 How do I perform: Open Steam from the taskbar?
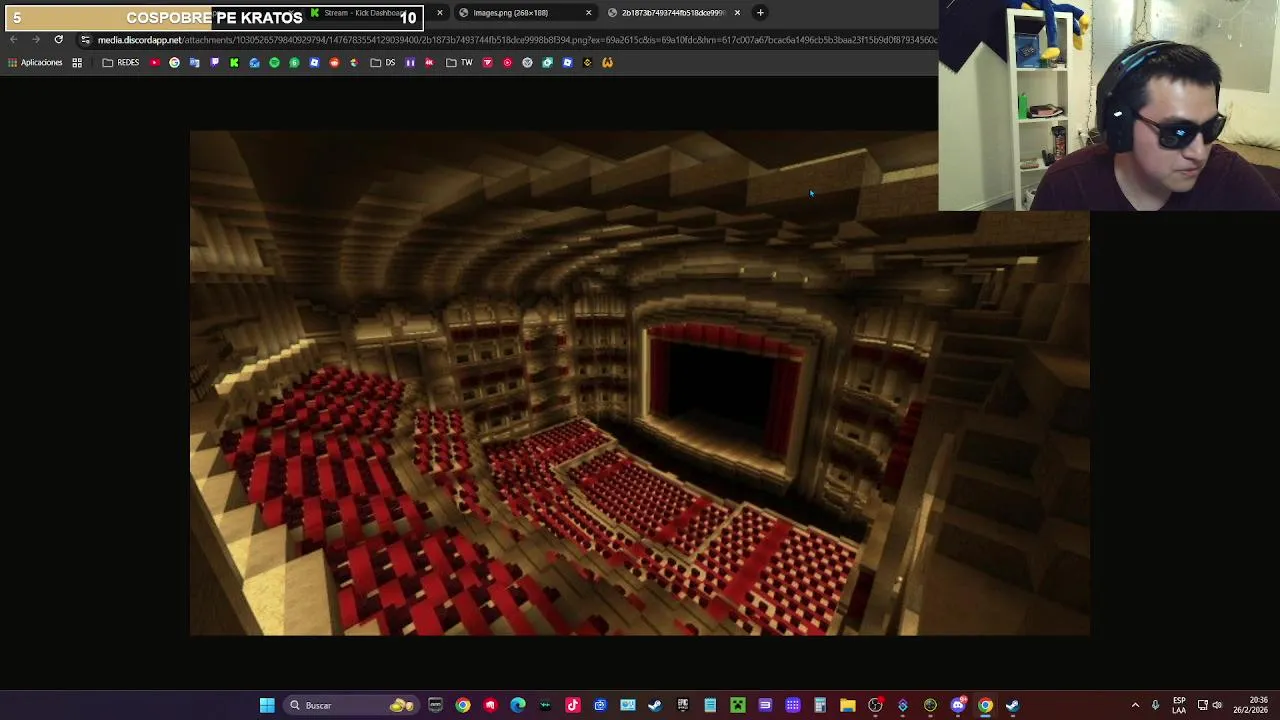[655, 705]
